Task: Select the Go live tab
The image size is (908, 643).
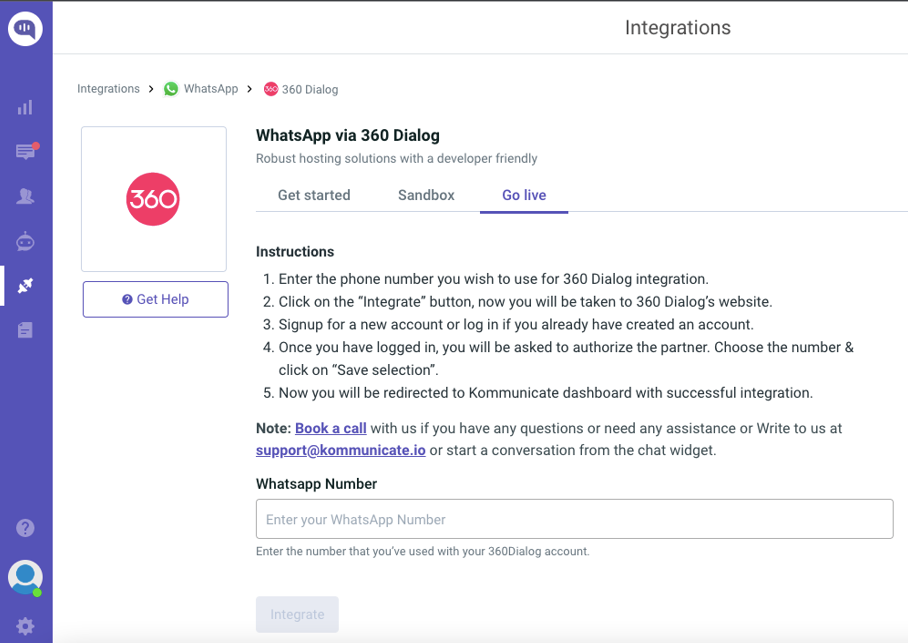Action: [524, 195]
